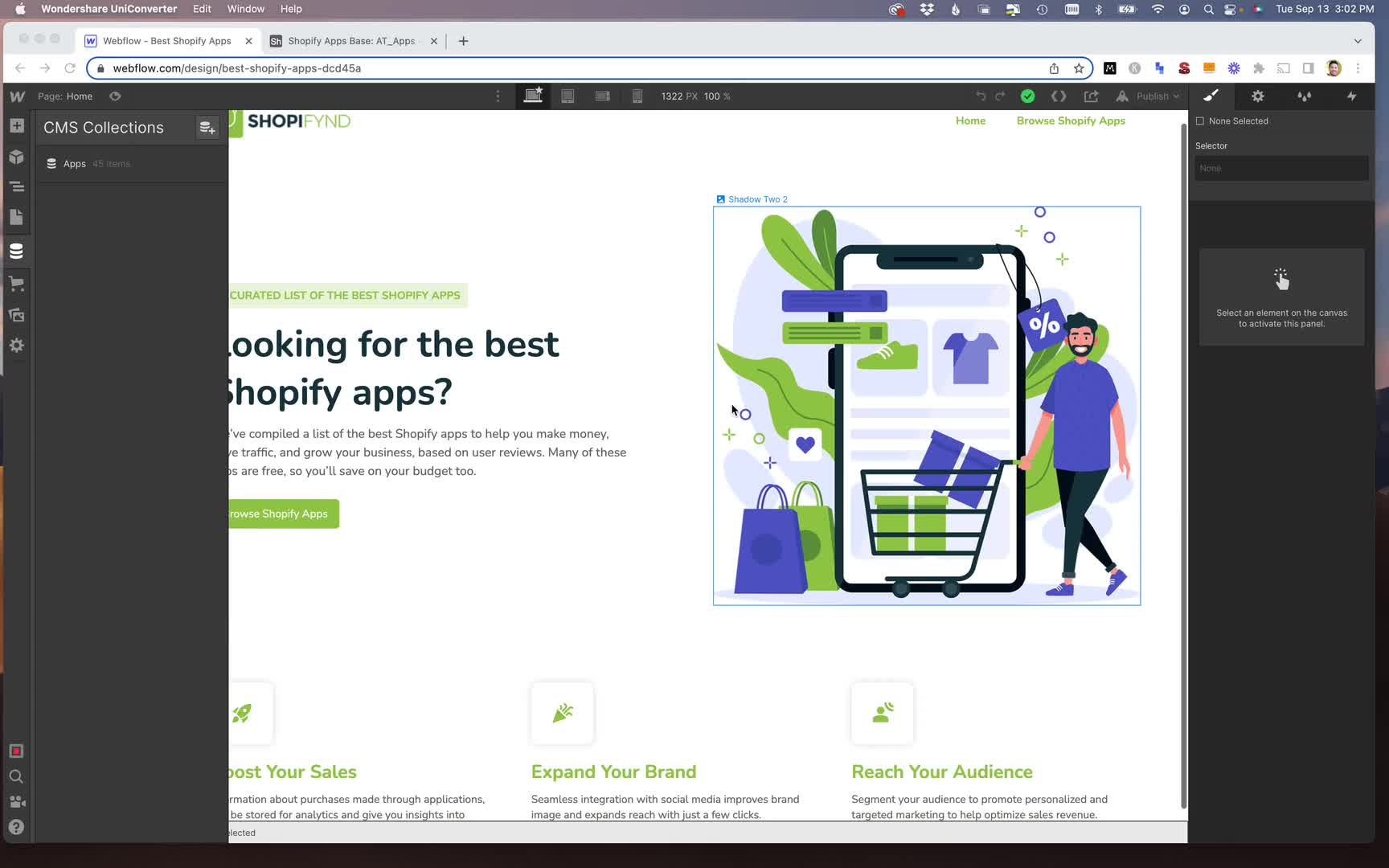This screenshot has width=1389, height=868.
Task: Check the green saved status icon
Action: tap(1027, 96)
